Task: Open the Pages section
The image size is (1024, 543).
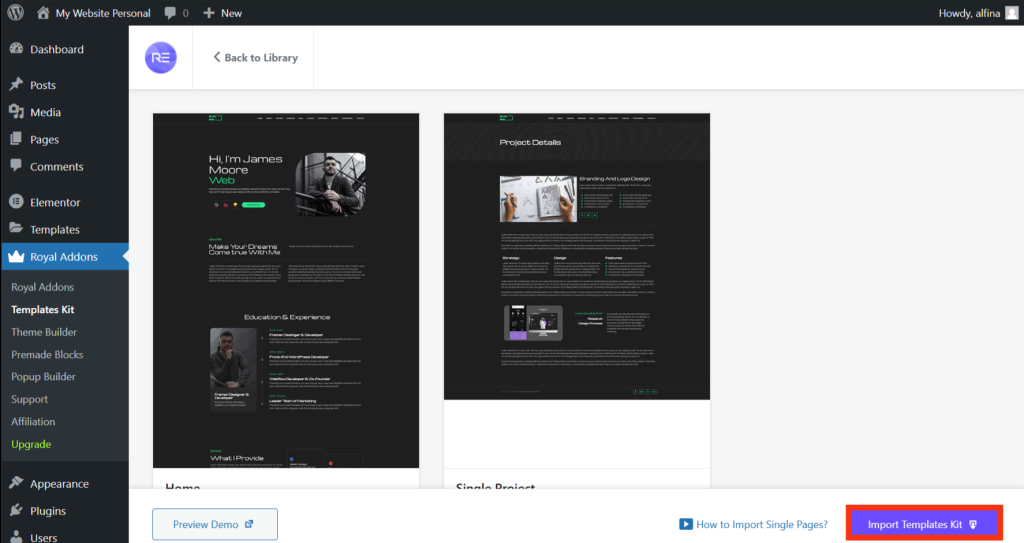Action: (44, 139)
